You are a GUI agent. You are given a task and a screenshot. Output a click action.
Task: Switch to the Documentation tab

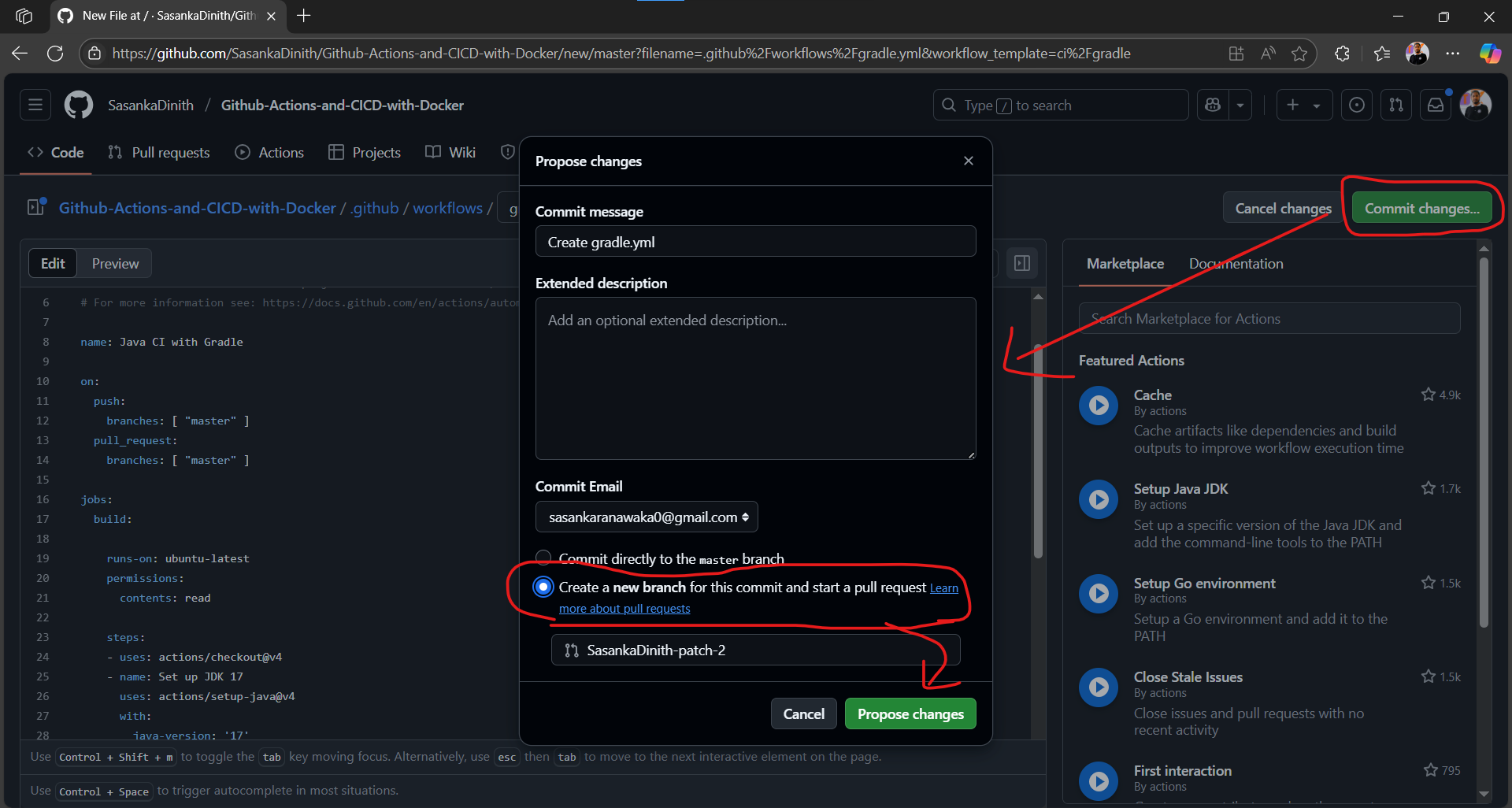(1236, 263)
